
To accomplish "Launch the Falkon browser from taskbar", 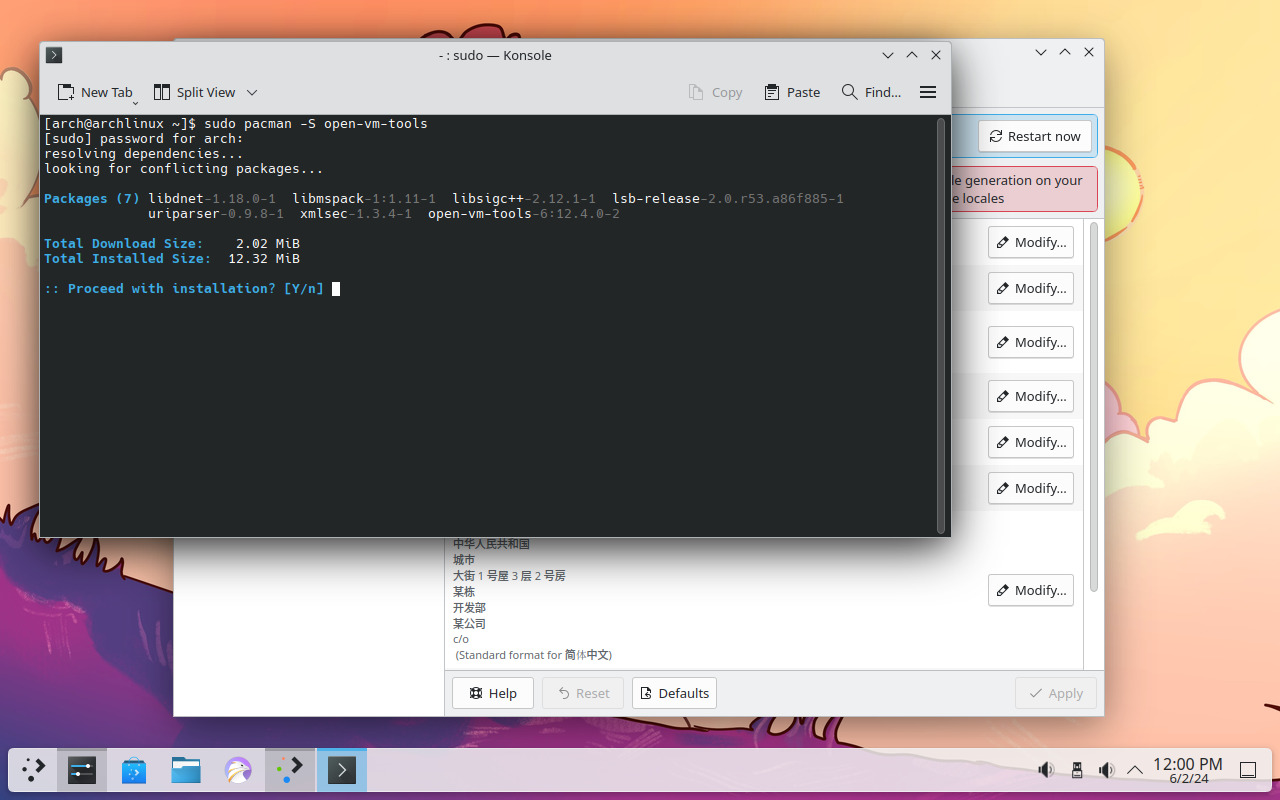I will (x=238, y=770).
